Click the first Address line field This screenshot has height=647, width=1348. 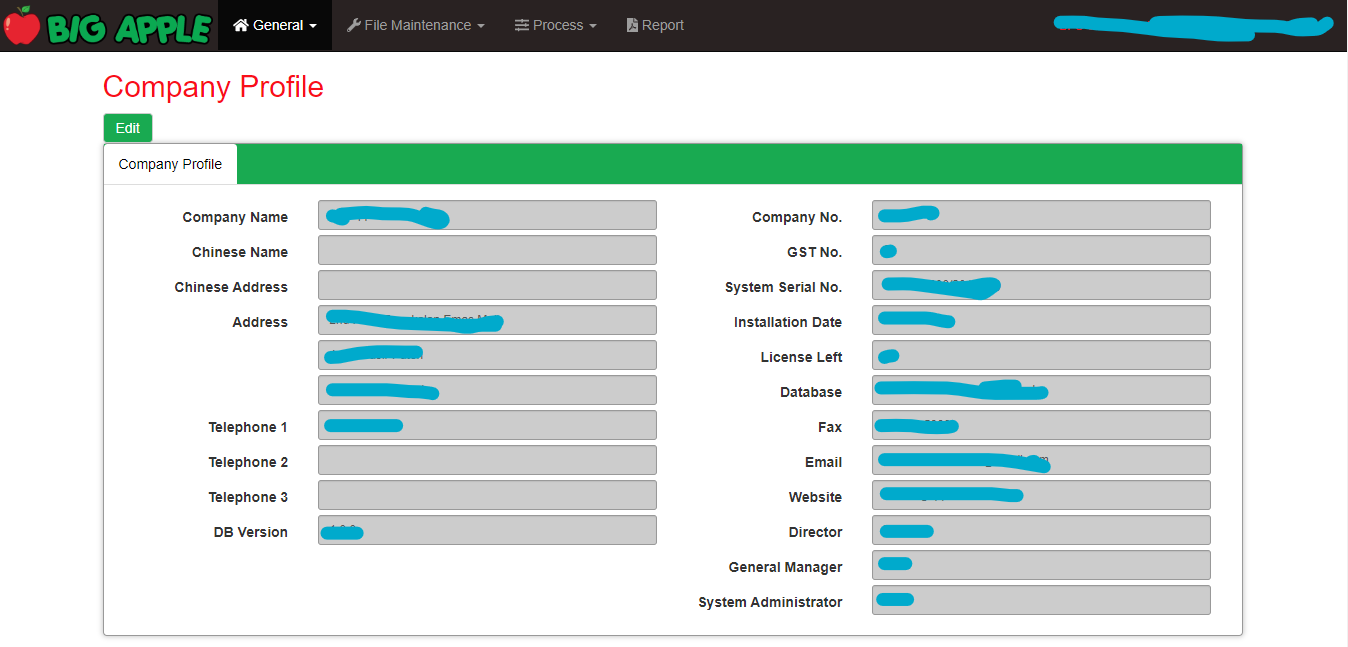point(487,320)
